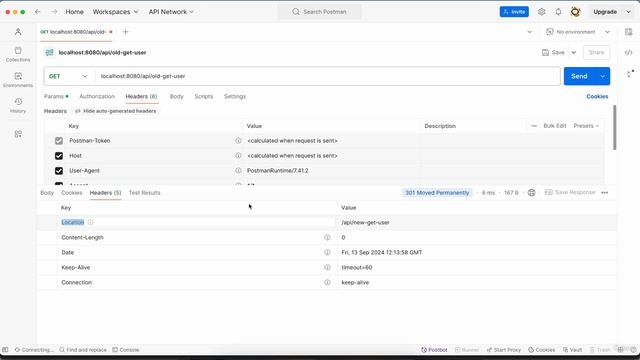Open the response Cookies tab
This screenshot has width=640, height=360.
(71, 193)
